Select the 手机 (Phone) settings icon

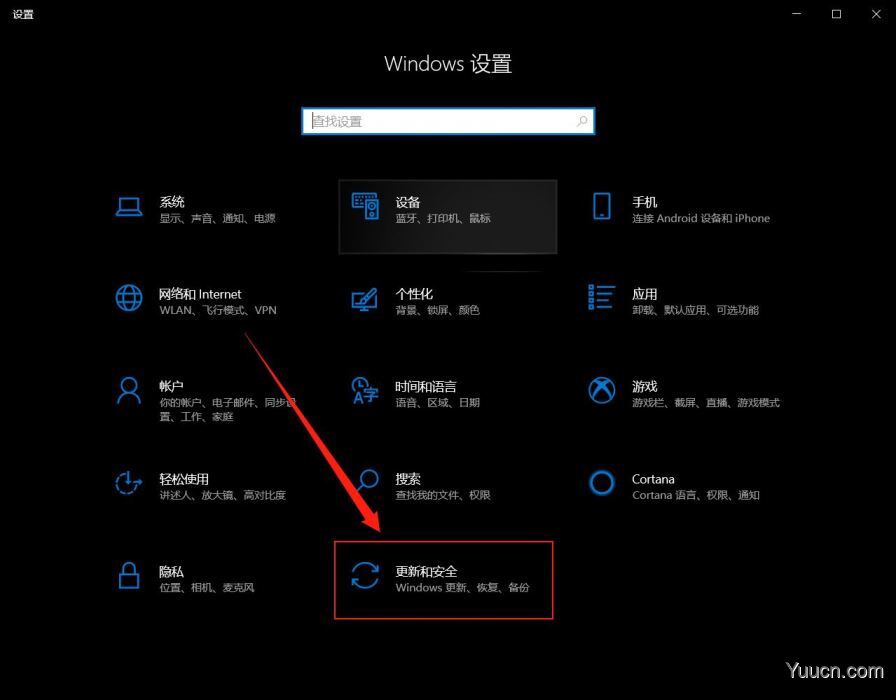[x=602, y=204]
